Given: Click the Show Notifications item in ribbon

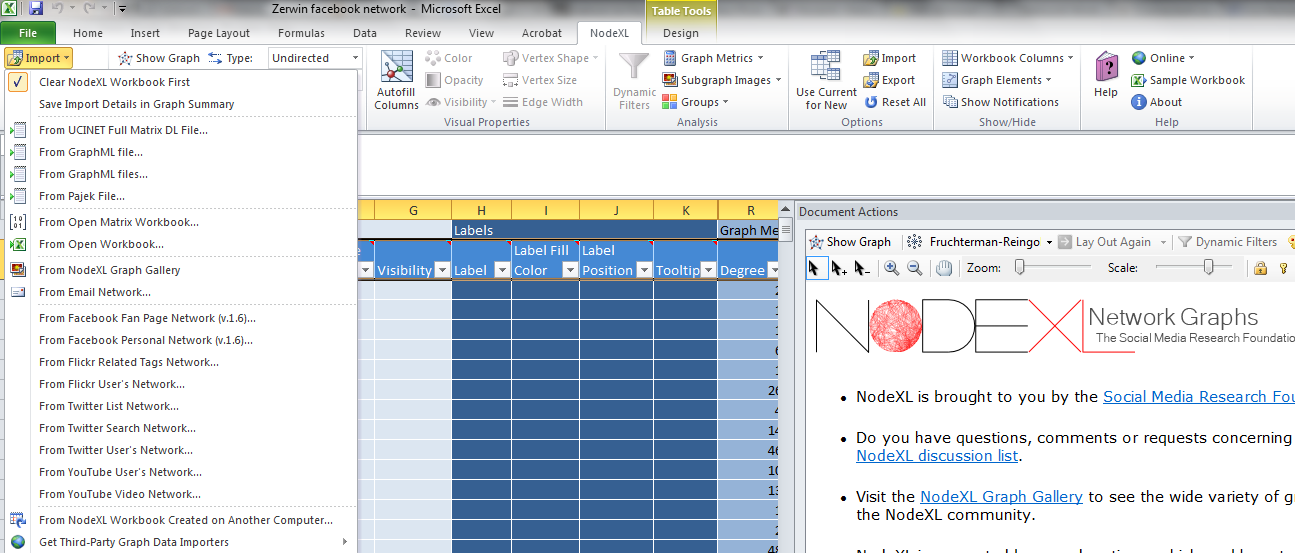Looking at the screenshot, I should (x=1001, y=102).
